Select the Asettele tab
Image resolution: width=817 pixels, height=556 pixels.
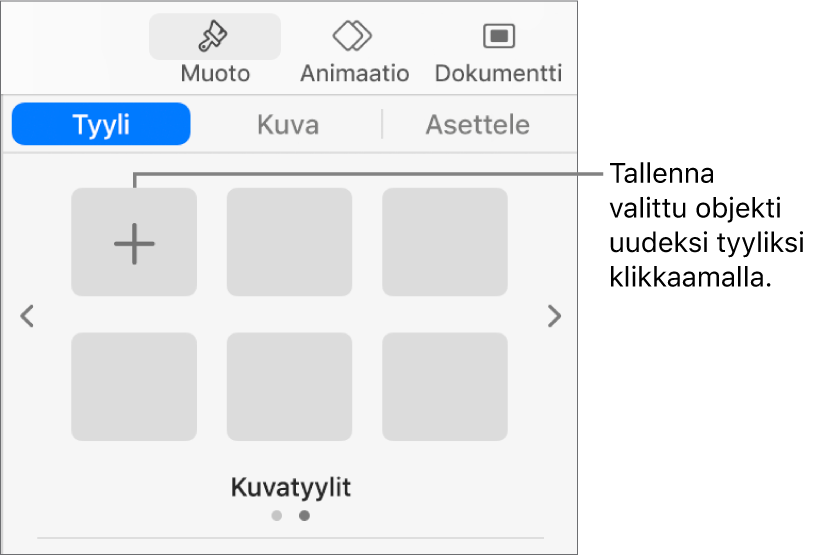tap(477, 125)
